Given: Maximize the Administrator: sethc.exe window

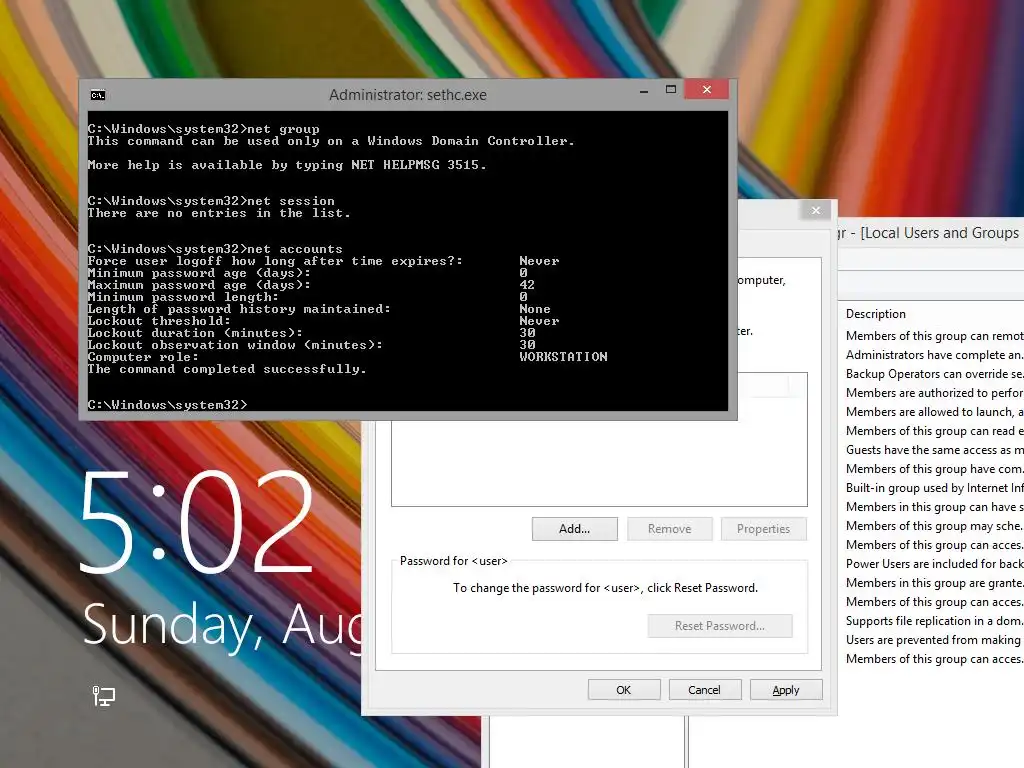Looking at the screenshot, I should click(x=671, y=89).
